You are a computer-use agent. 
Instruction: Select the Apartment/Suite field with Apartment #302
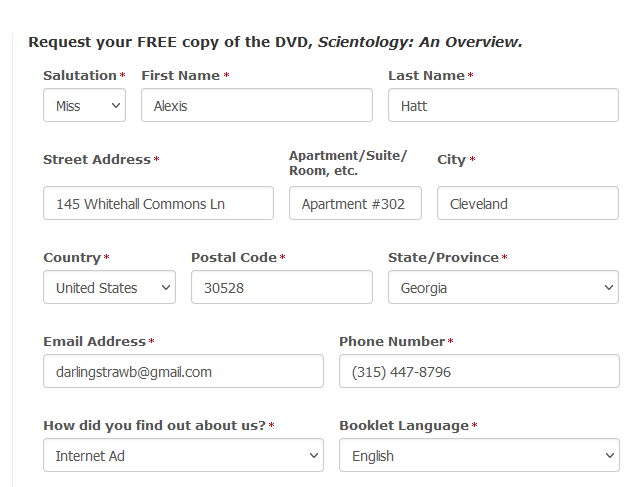click(x=355, y=203)
